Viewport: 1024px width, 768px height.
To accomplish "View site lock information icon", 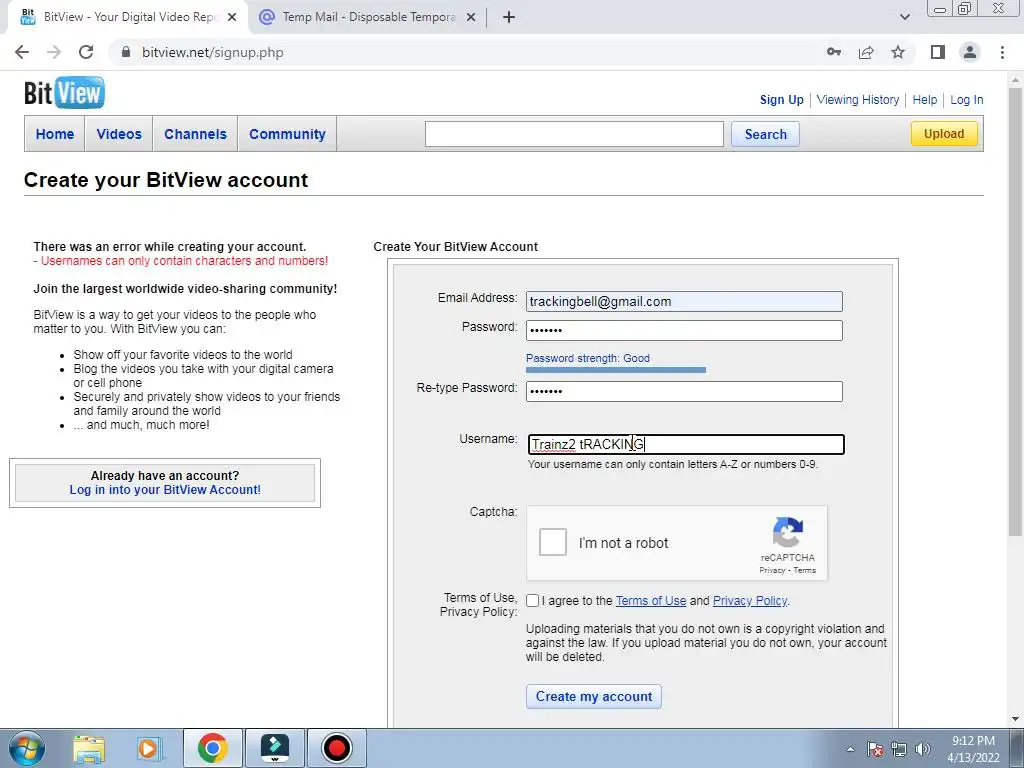I will coord(126,52).
